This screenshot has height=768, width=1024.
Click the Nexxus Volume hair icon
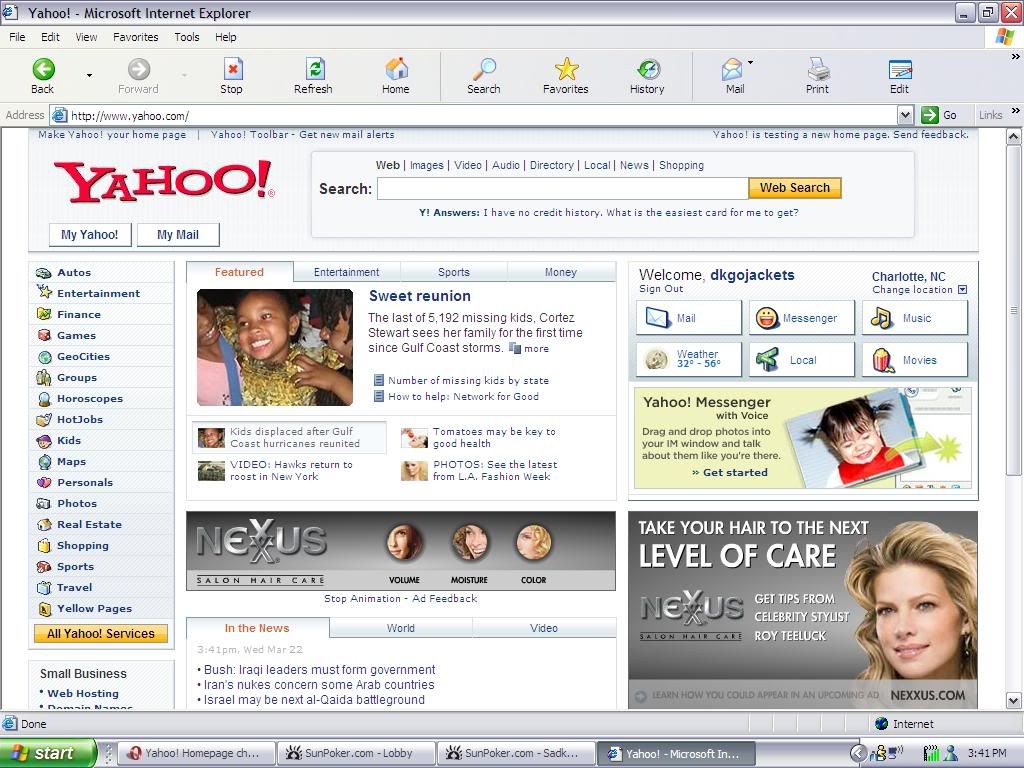pyautogui.click(x=404, y=542)
